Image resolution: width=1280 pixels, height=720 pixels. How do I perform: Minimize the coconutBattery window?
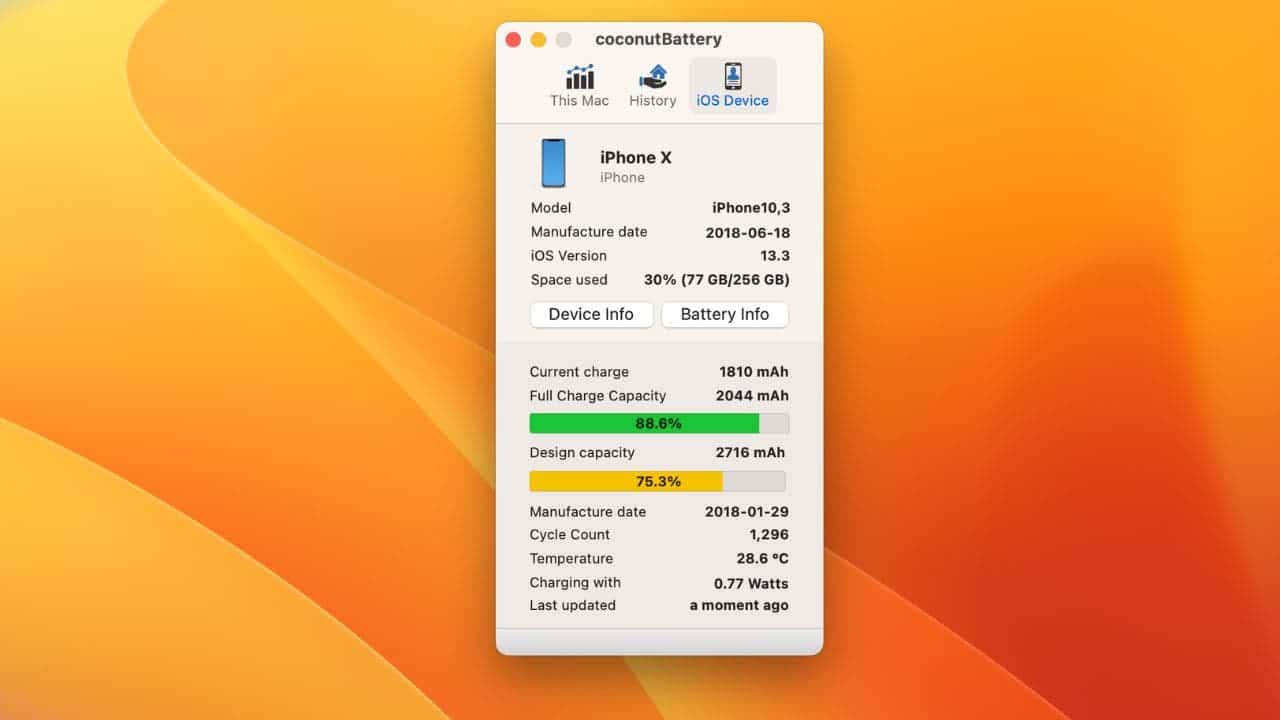click(x=538, y=40)
